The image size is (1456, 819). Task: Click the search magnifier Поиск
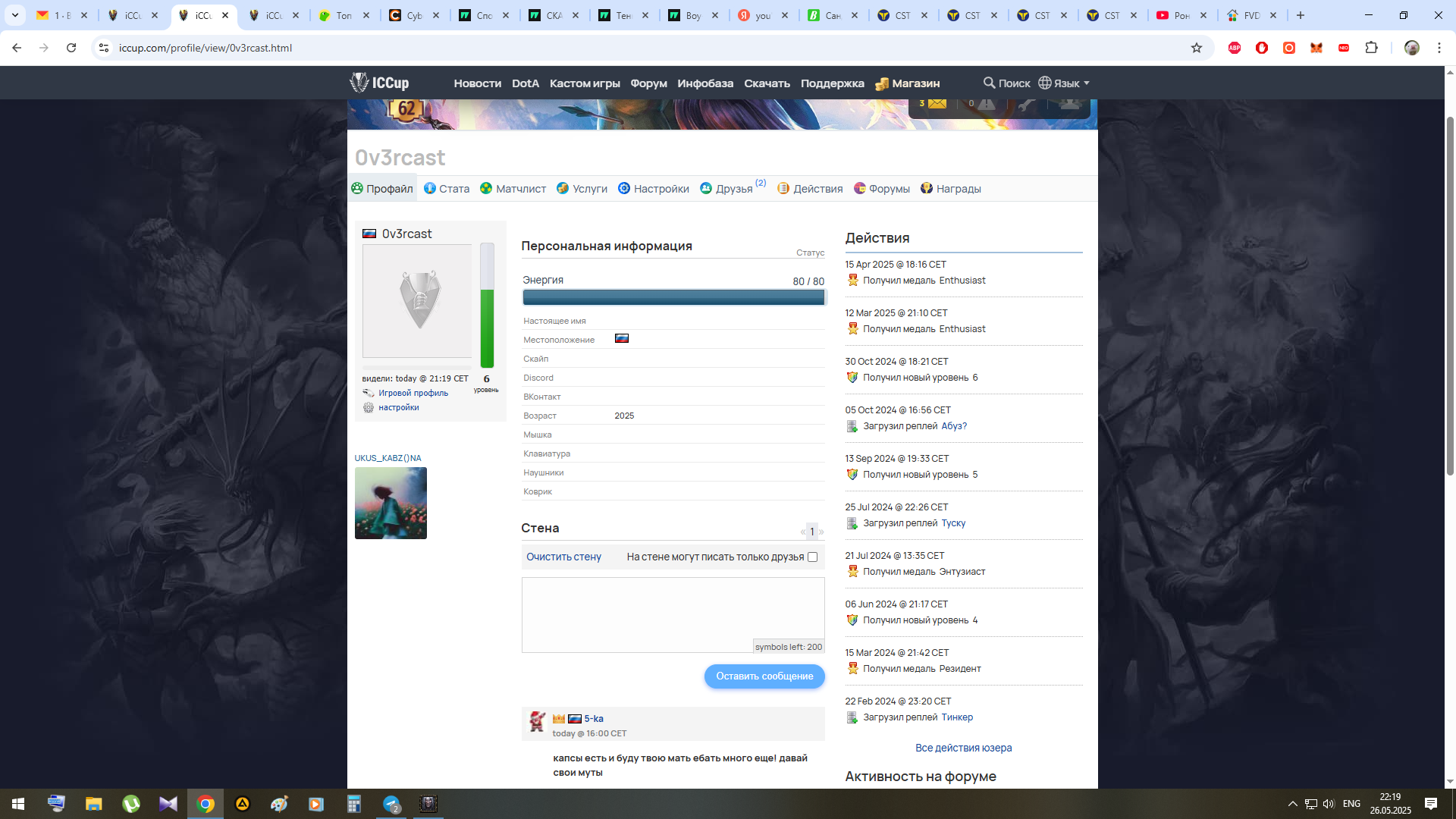[1006, 83]
